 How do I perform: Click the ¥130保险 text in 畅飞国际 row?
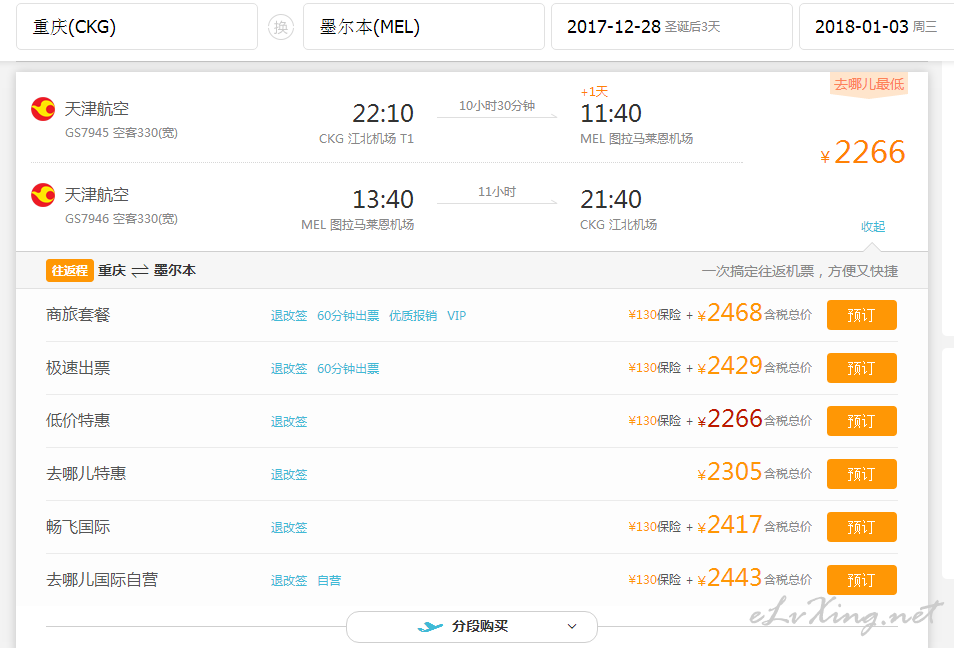click(x=655, y=527)
